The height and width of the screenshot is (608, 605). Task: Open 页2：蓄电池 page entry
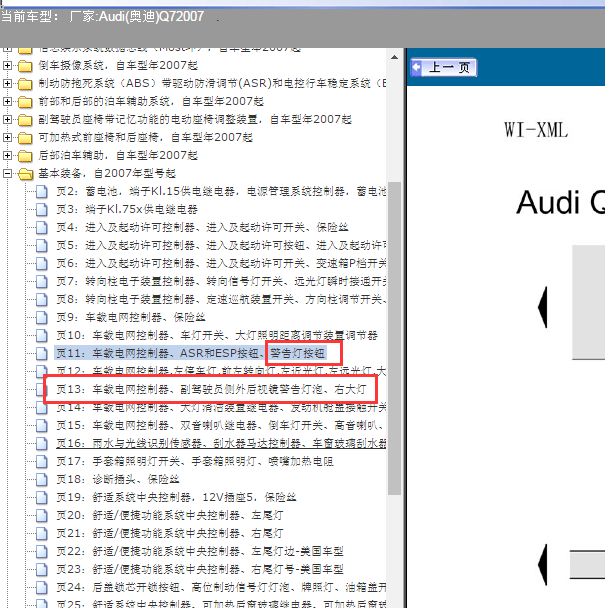(221, 191)
